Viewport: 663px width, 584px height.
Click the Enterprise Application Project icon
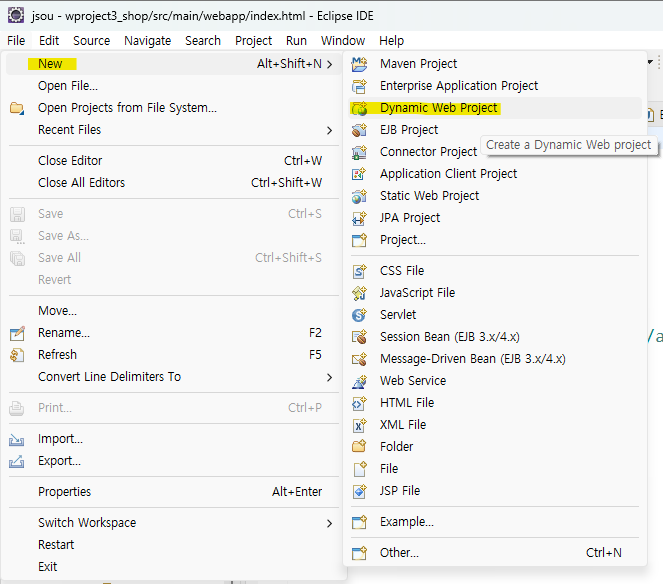359,86
